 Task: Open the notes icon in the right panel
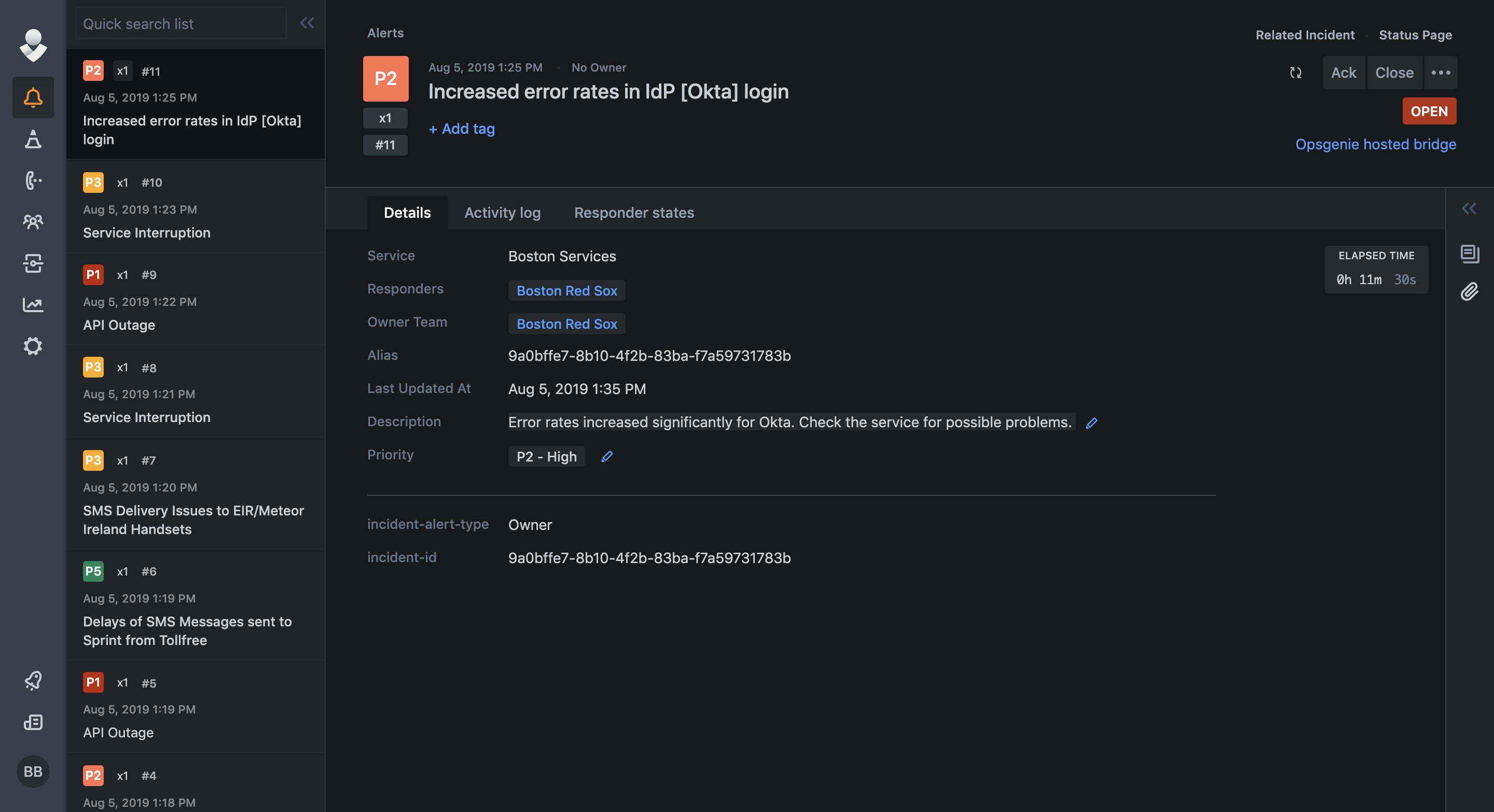click(1470, 253)
